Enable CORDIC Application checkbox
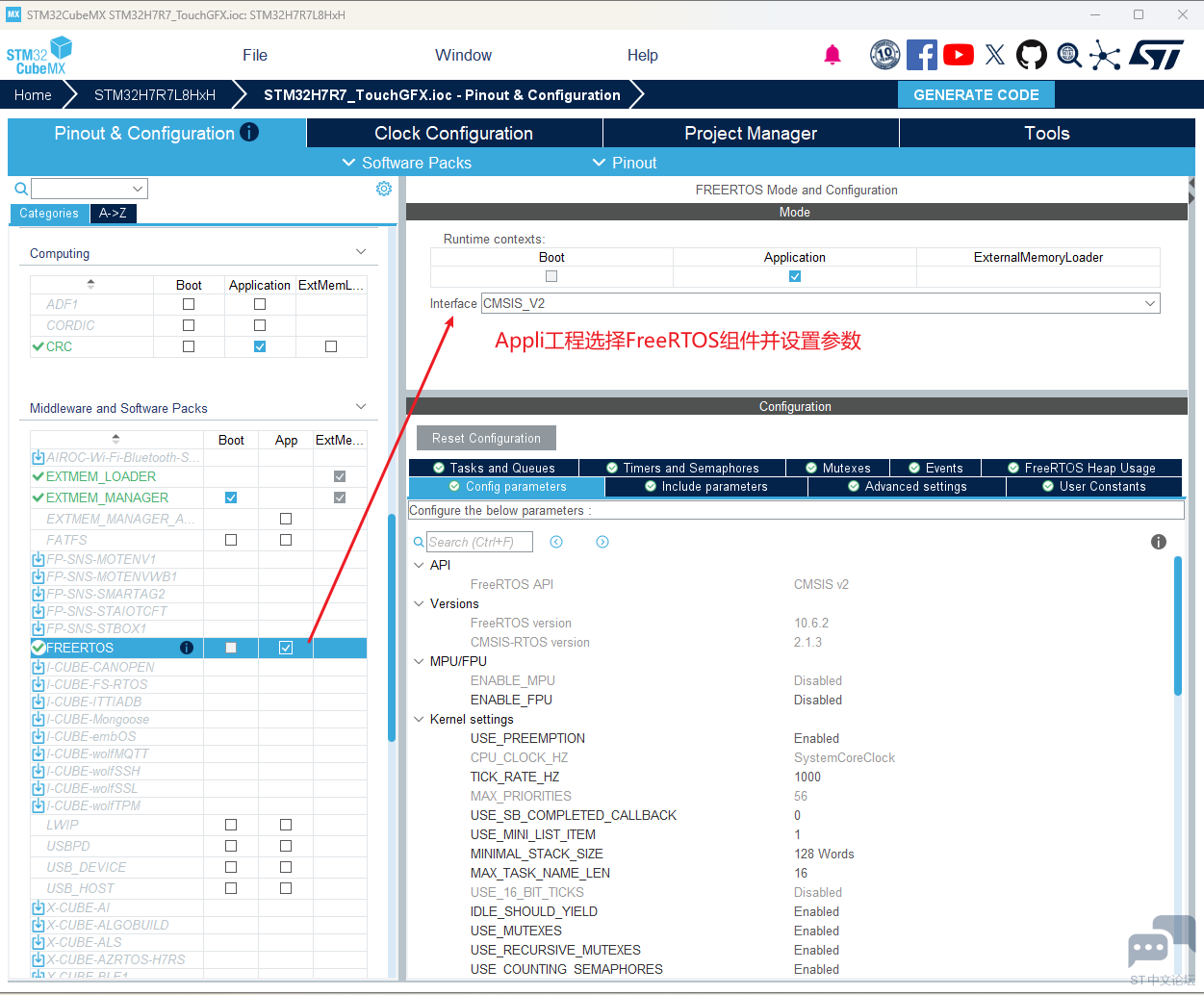 coord(260,325)
